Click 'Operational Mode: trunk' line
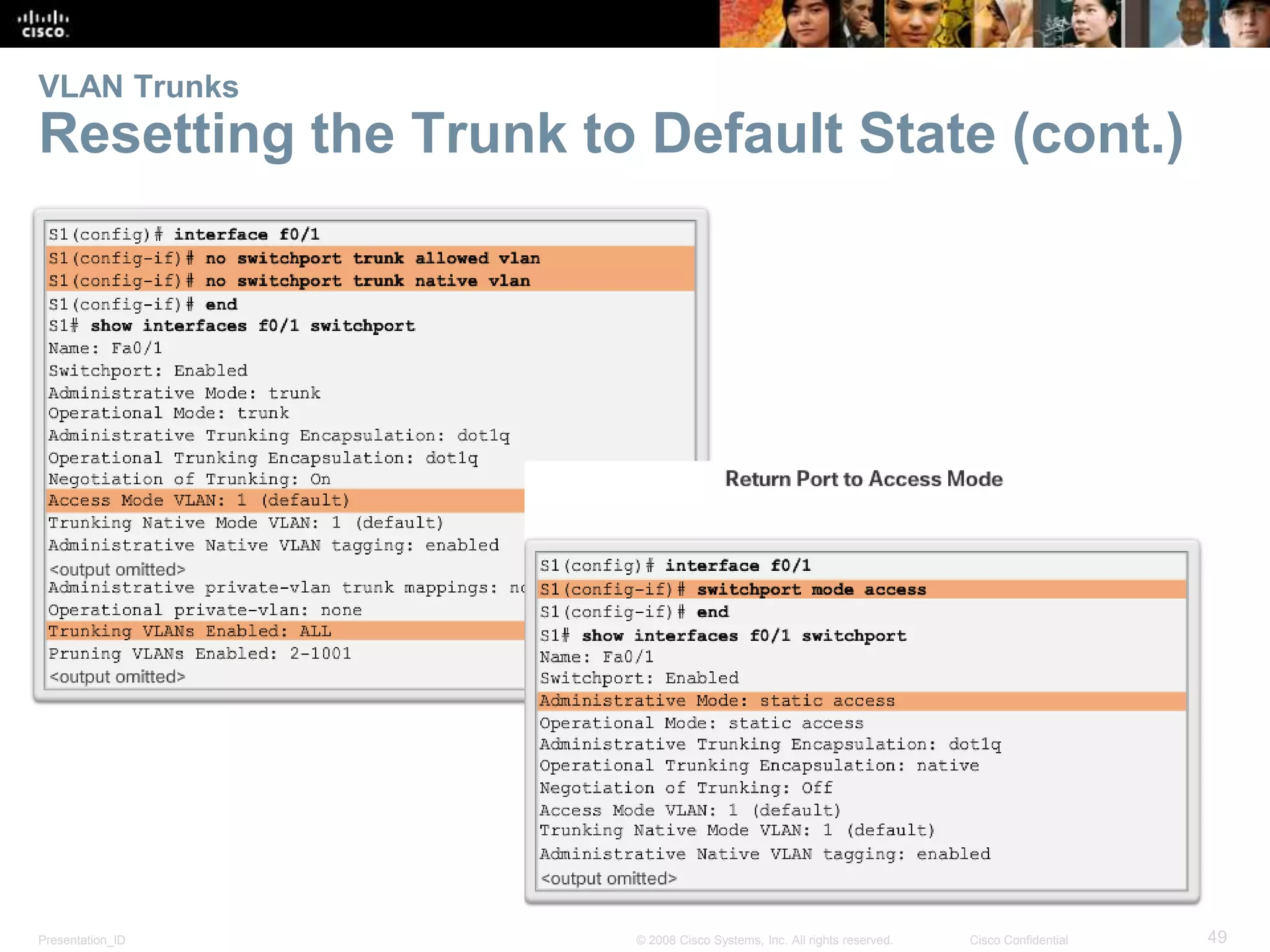Viewport: 1270px width, 952px height. (169, 413)
